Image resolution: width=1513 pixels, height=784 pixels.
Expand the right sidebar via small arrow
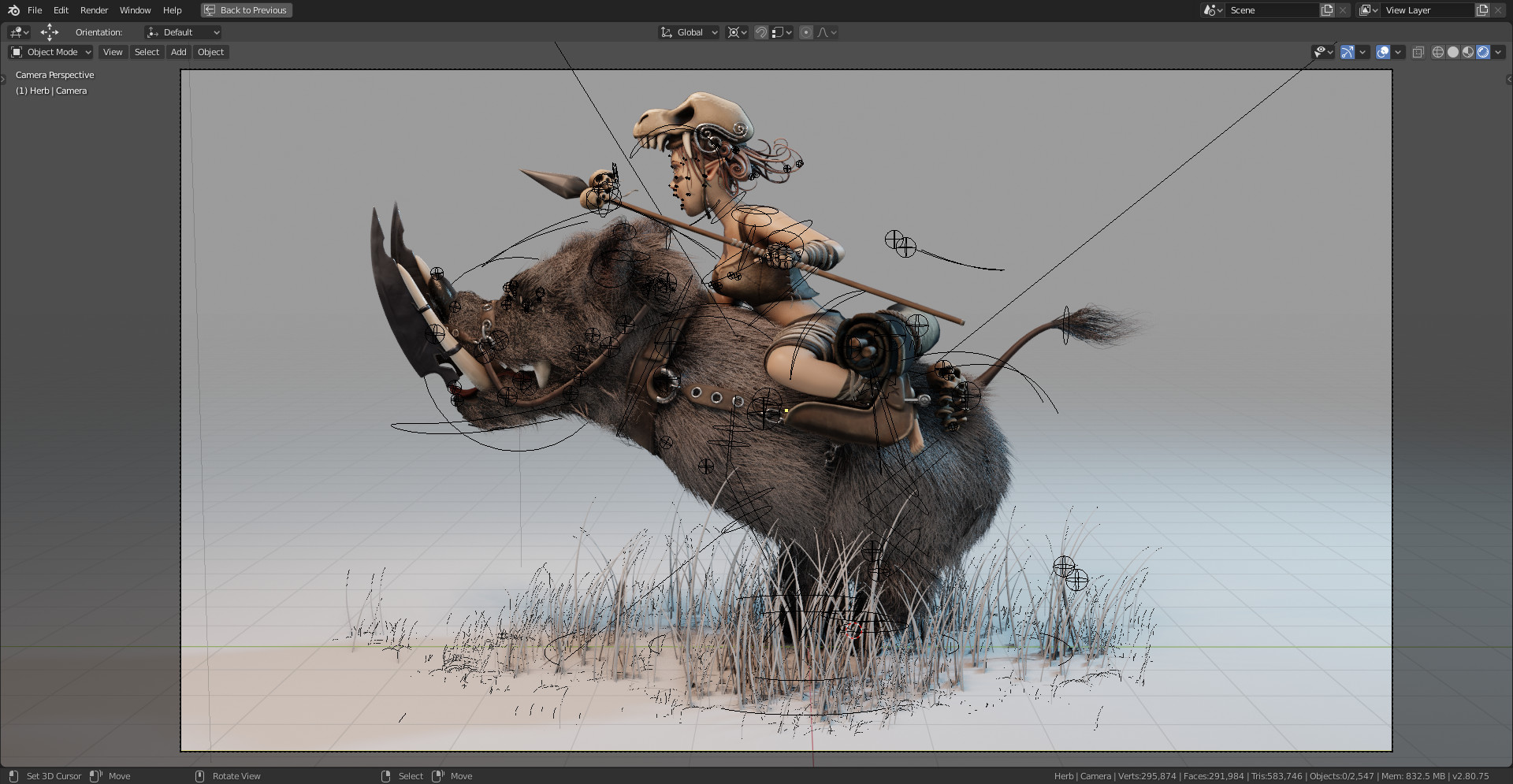[1509, 79]
